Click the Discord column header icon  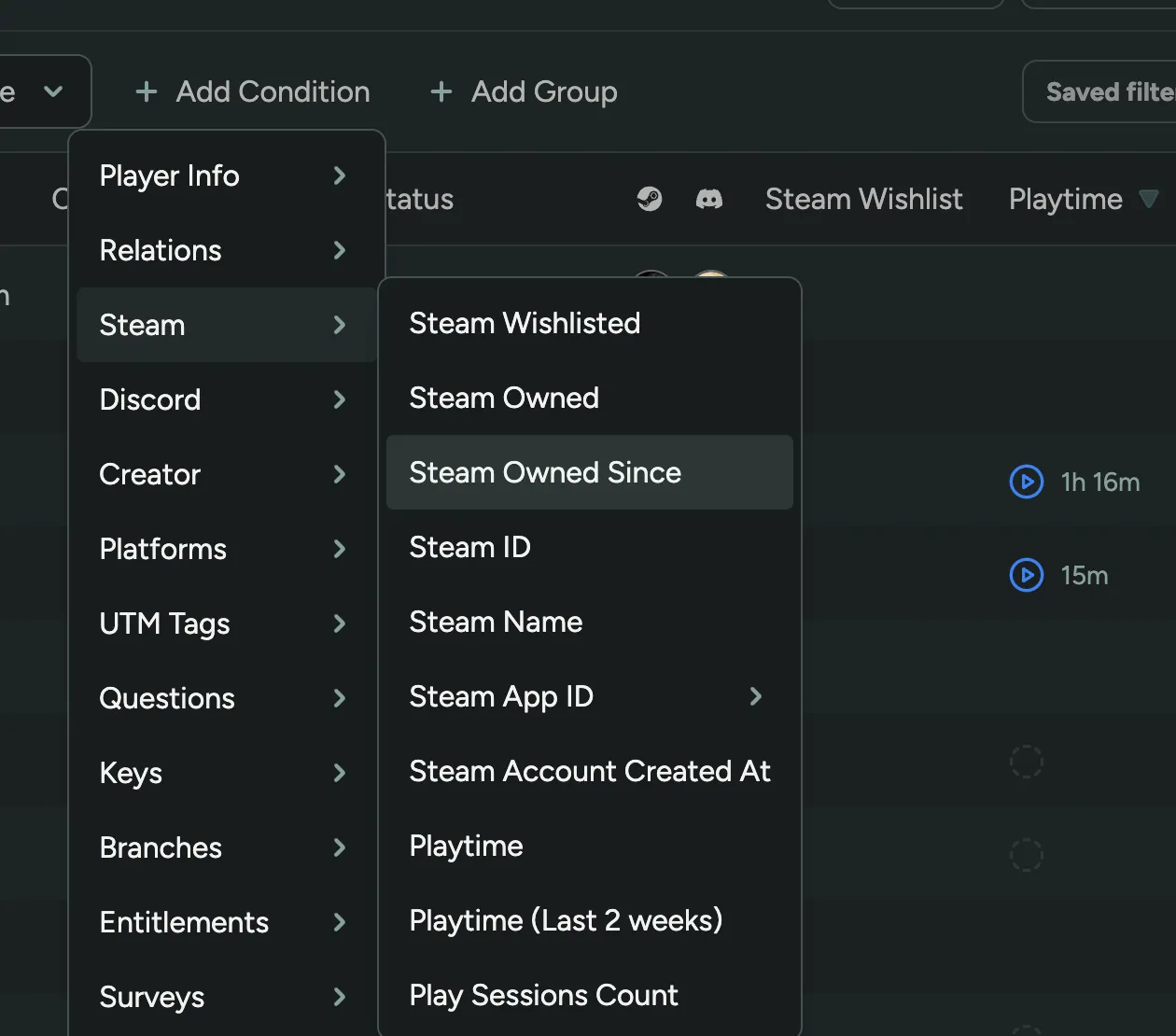pyautogui.click(x=710, y=199)
